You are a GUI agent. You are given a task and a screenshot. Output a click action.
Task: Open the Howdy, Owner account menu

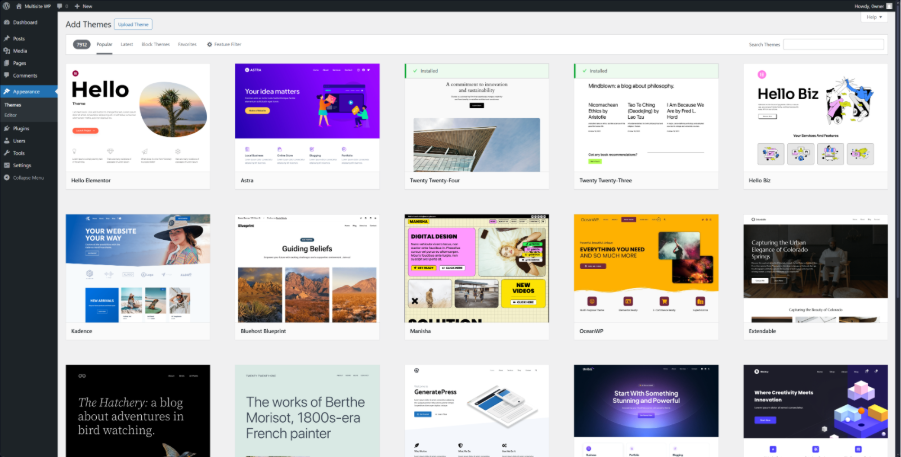[873, 6]
